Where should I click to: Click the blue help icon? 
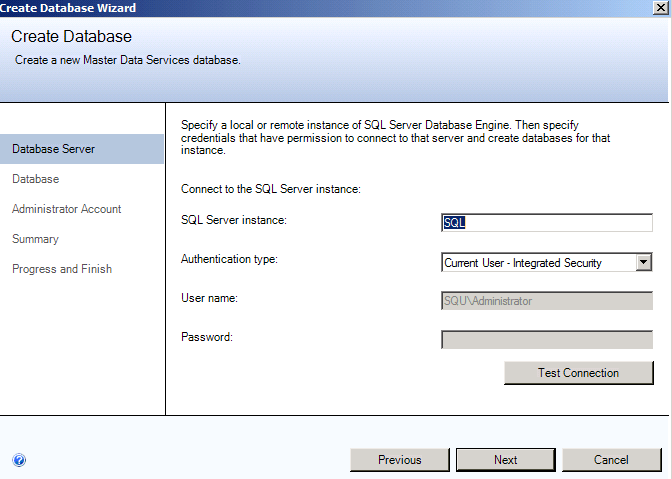tap(19, 460)
